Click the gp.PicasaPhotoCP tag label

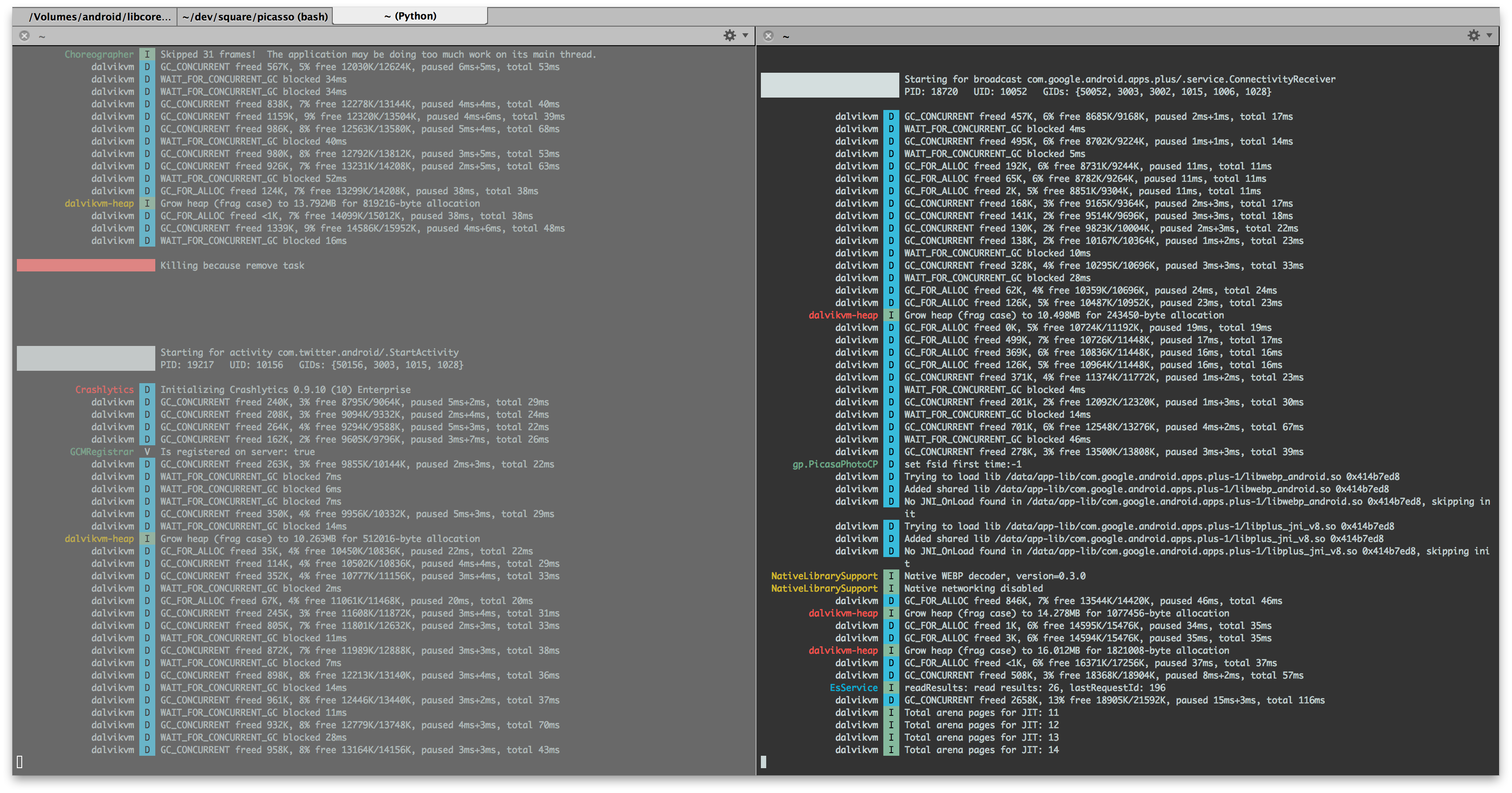click(x=835, y=464)
